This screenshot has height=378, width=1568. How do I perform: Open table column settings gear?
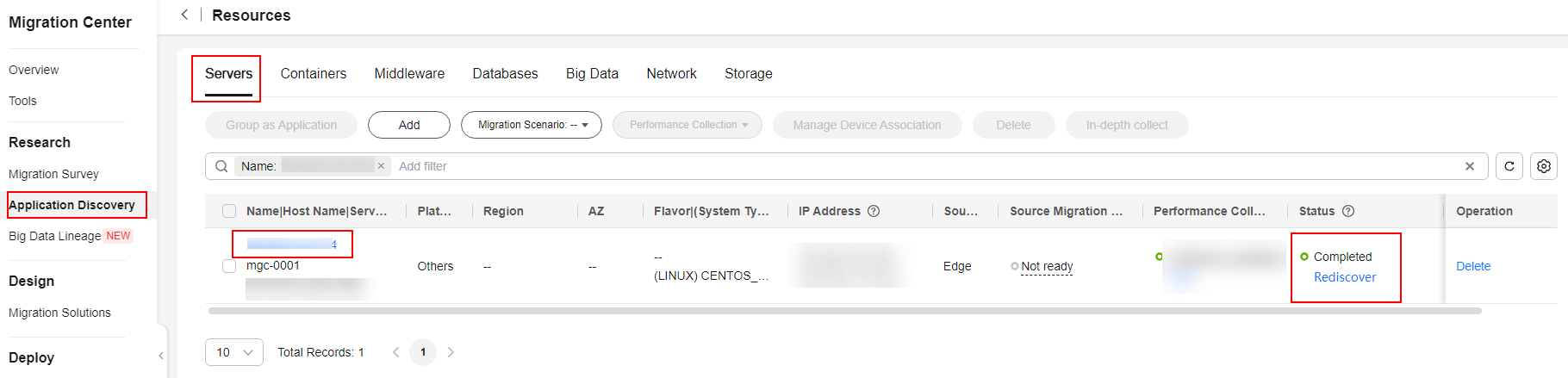pyautogui.click(x=1543, y=166)
